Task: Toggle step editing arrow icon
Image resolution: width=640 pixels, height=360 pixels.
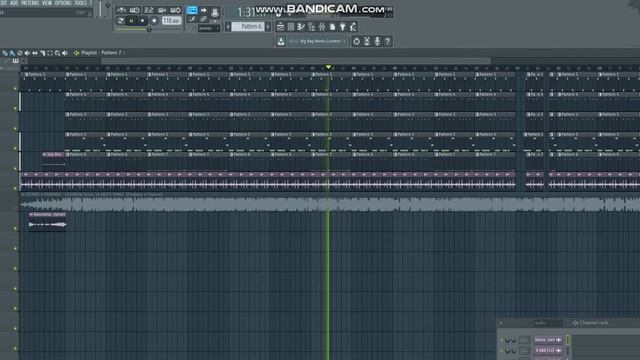Action: (x=203, y=10)
